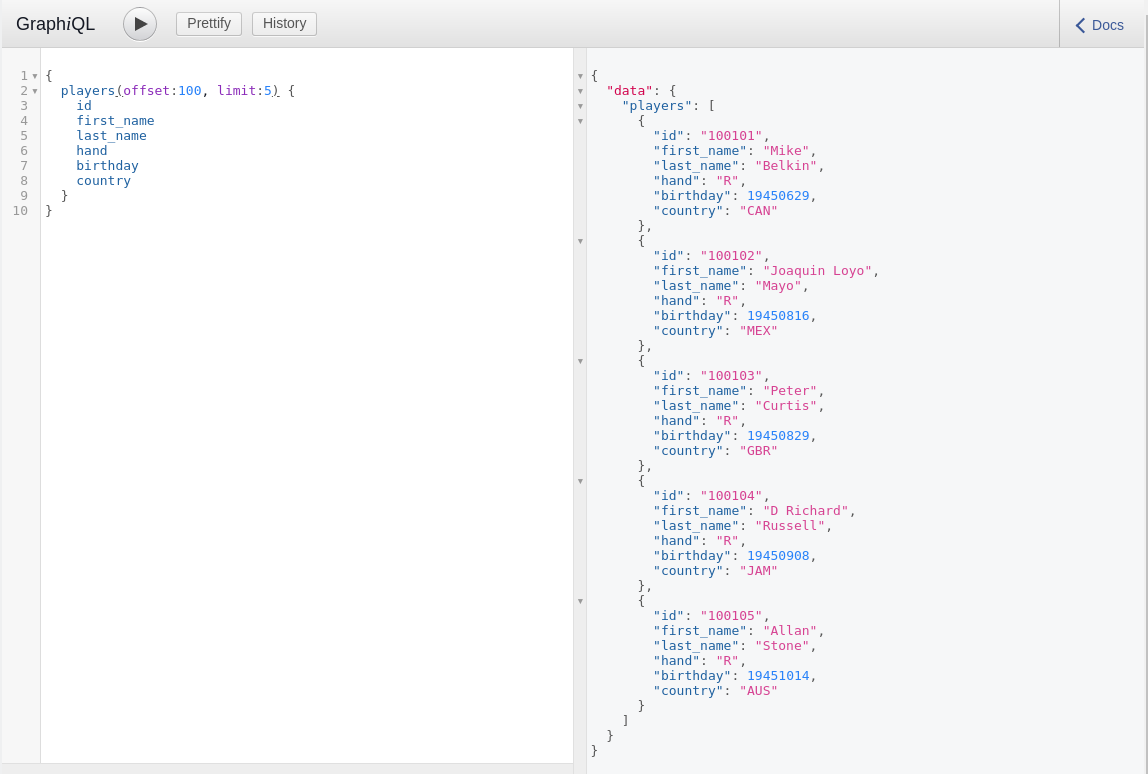This screenshot has height=774, width=1148.
Task: Click the birthday field in query editor
Action: pyautogui.click(x=107, y=166)
